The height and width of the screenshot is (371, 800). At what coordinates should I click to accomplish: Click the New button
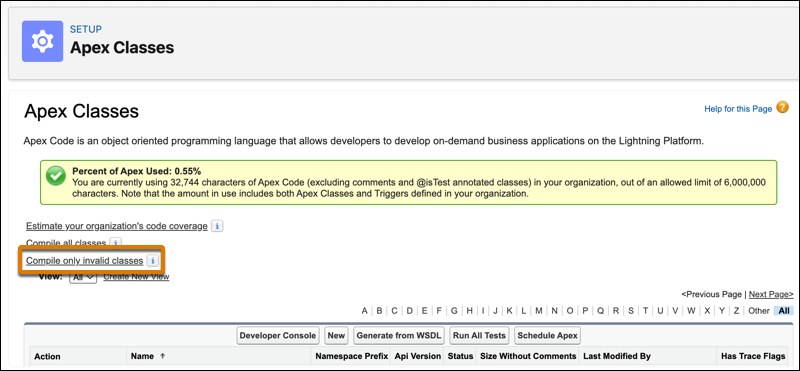pos(336,336)
